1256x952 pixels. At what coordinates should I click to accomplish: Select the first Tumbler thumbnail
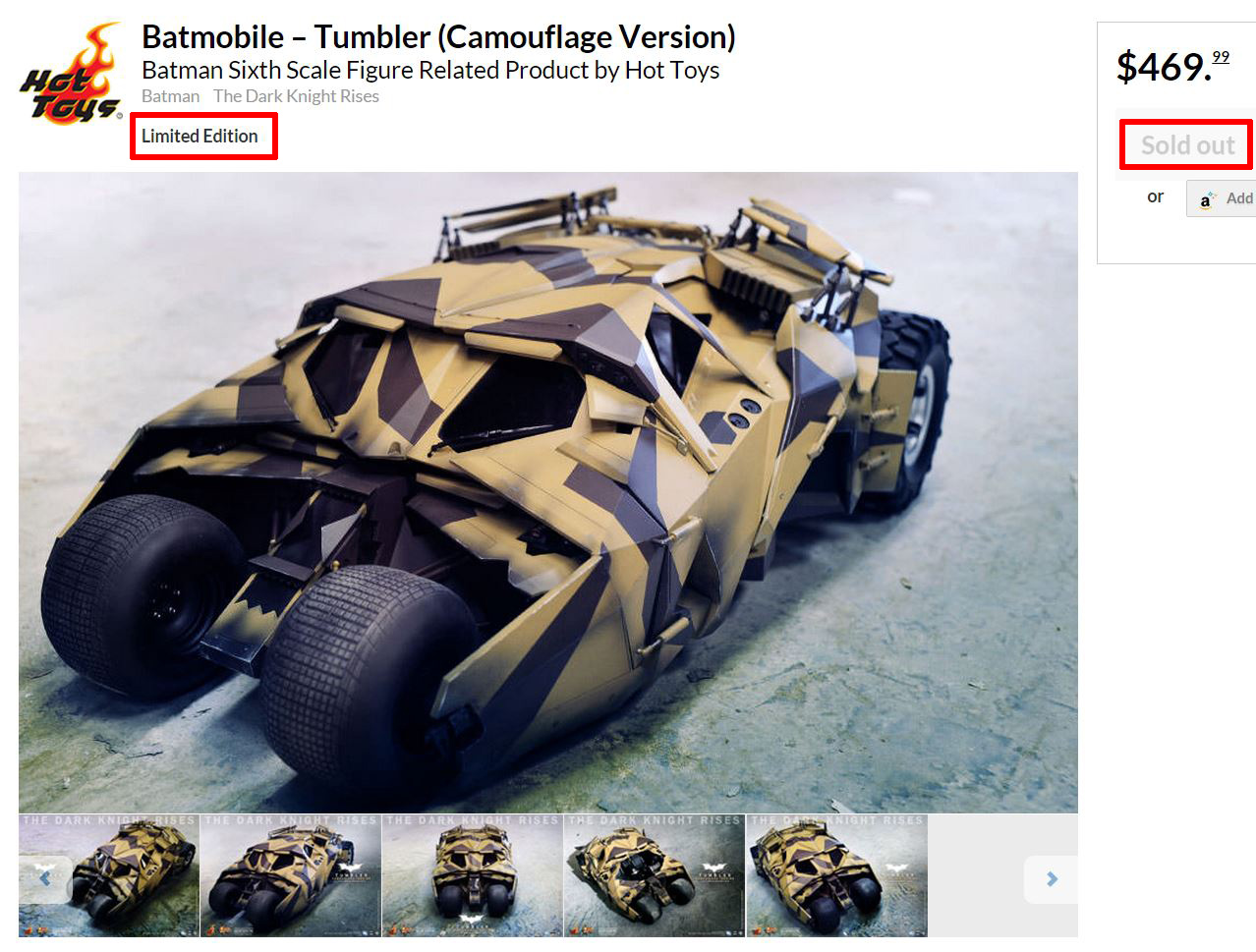pos(109,875)
